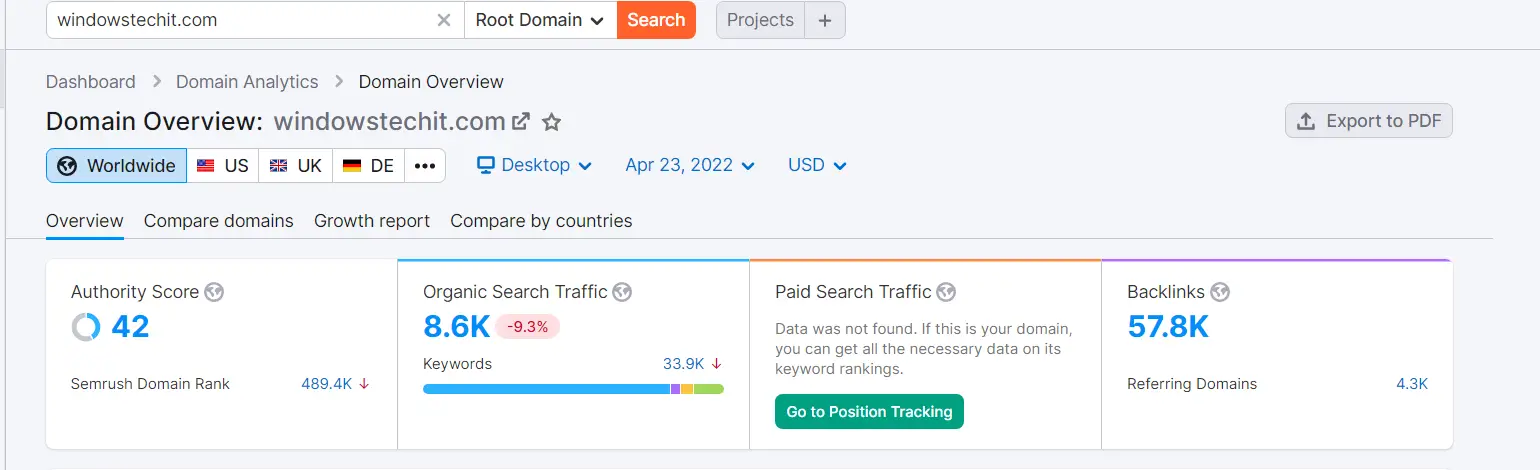Viewport: 1540px width, 470px height.
Task: Switch to Growth report tab
Action: [x=372, y=221]
